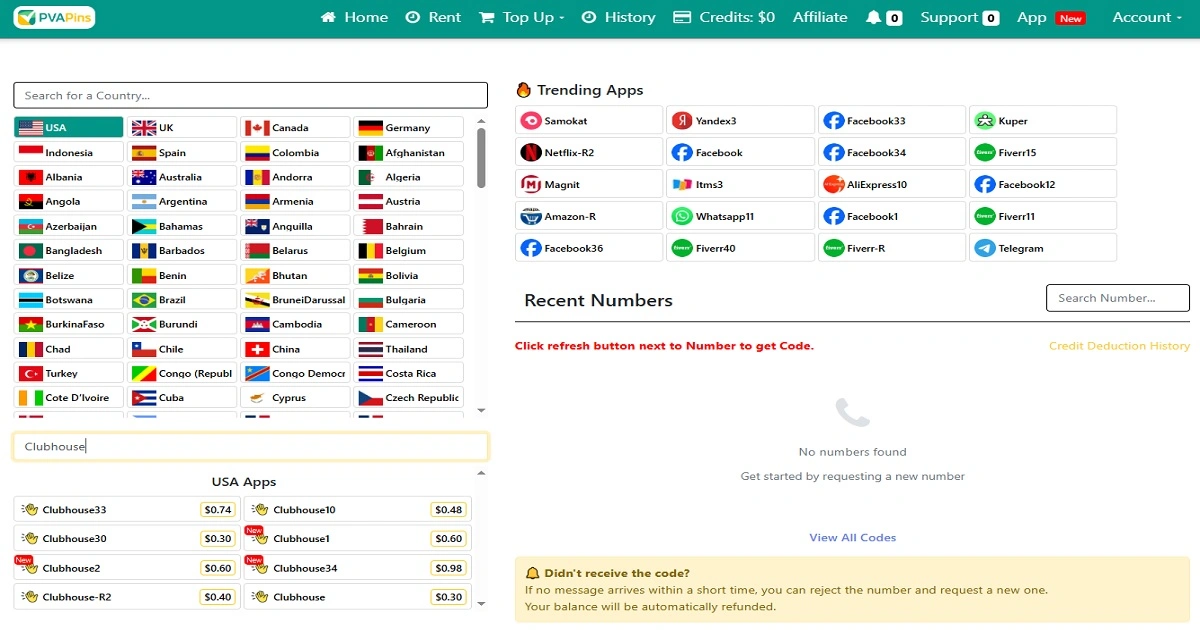Choose Canada from country list
Viewport: 1200px width, 630px height.
click(295, 127)
